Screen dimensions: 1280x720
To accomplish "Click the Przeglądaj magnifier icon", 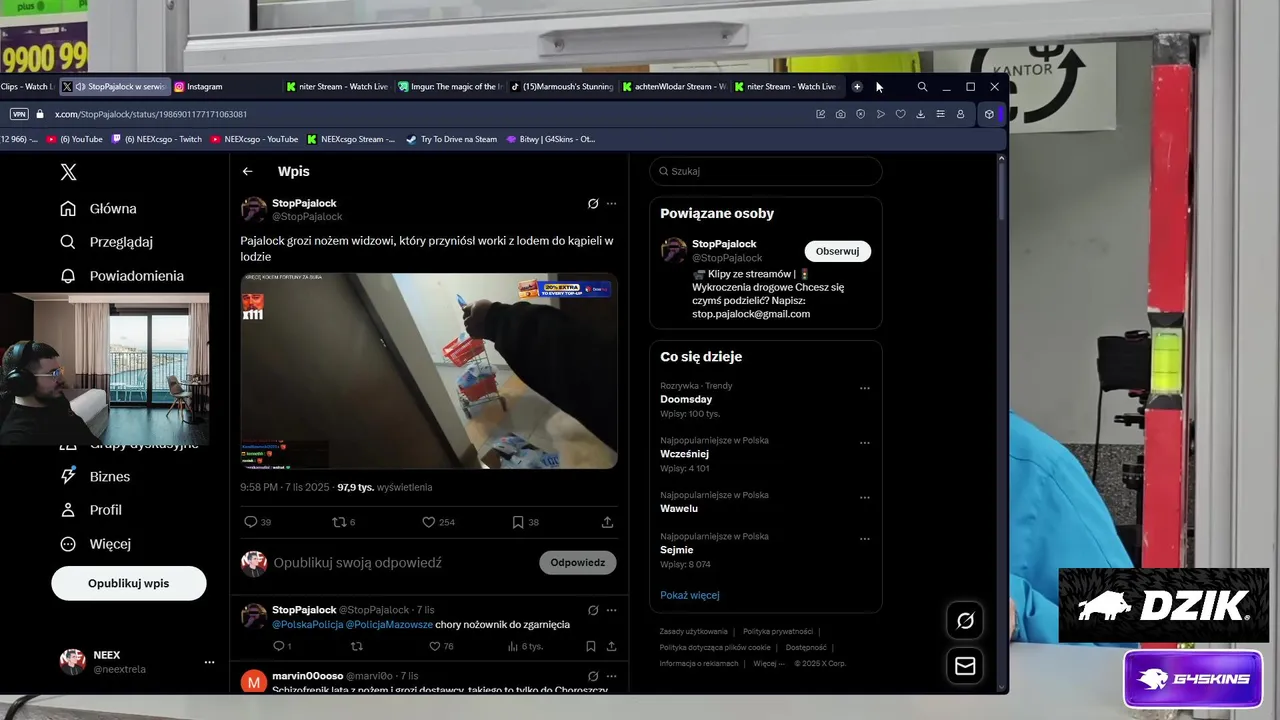I will [68, 242].
